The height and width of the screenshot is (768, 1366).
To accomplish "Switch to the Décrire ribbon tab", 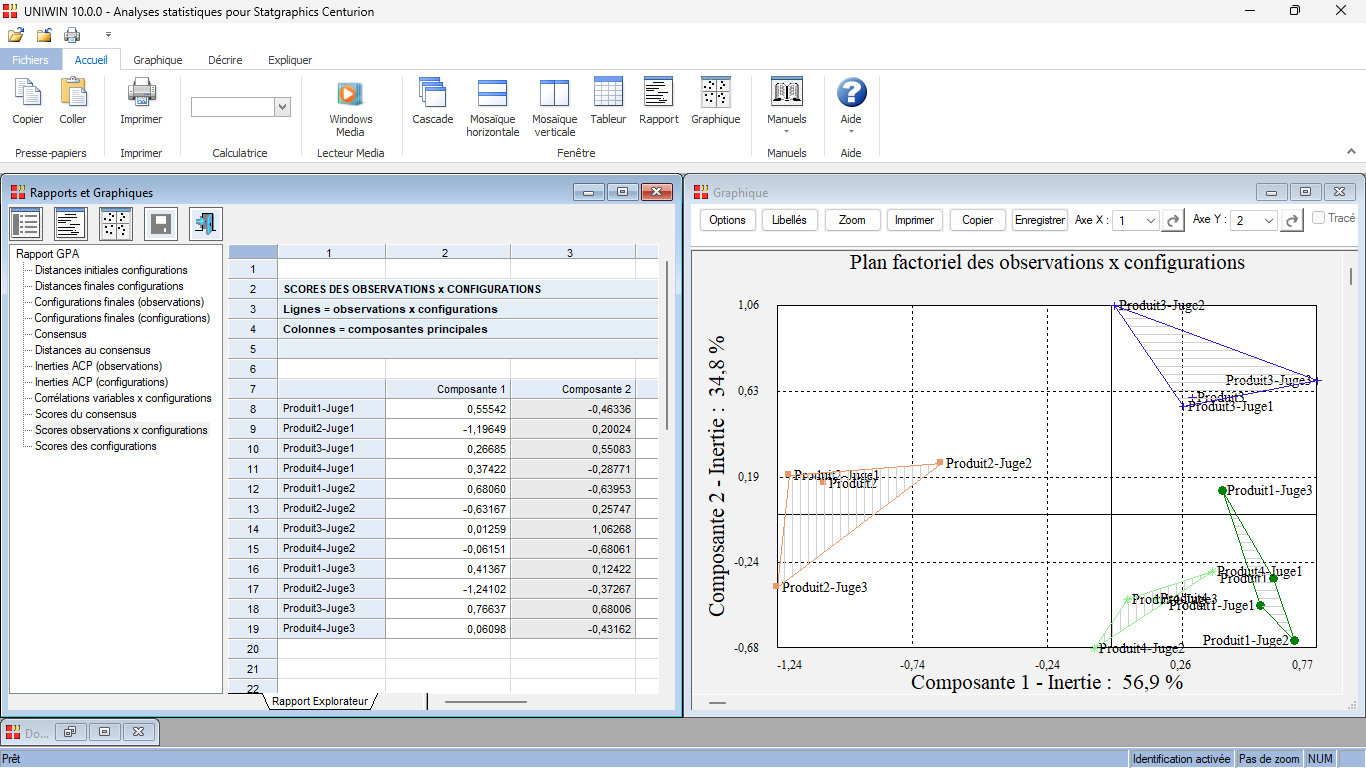I will (x=225, y=60).
